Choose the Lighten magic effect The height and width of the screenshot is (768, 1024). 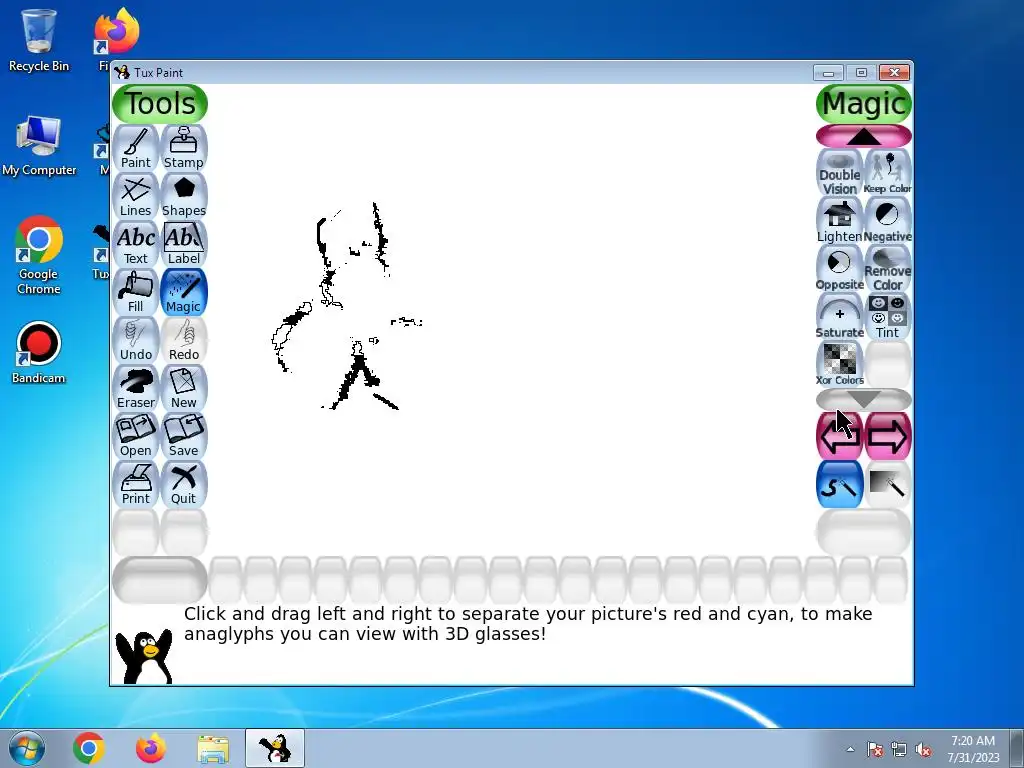(x=840, y=221)
